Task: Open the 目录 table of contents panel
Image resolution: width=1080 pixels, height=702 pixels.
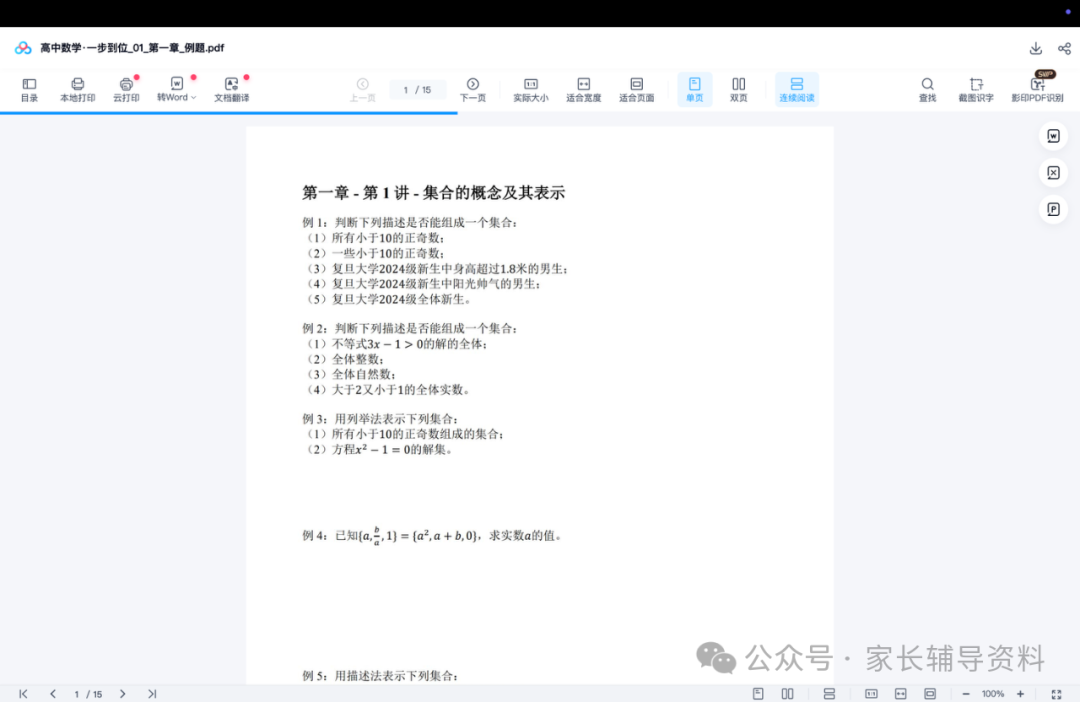Action: coord(29,90)
